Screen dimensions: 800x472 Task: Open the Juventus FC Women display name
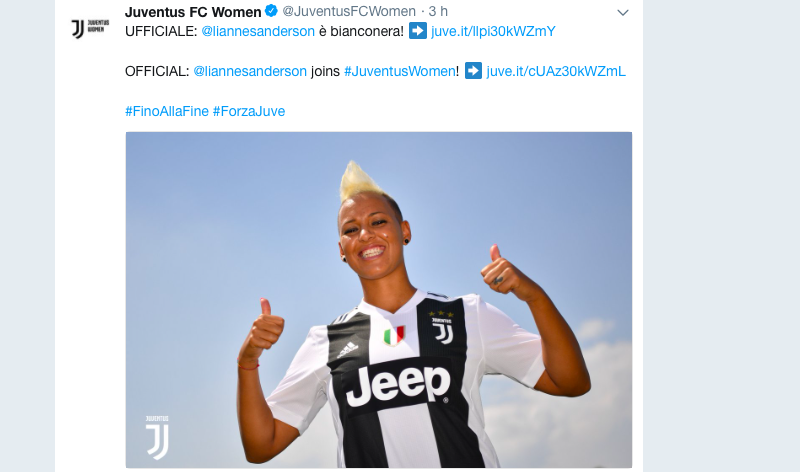[x=193, y=11]
